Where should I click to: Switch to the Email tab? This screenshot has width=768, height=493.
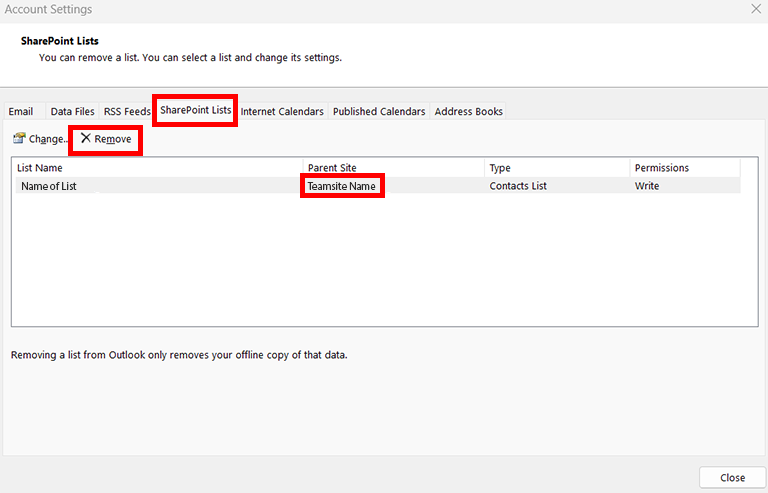point(21,112)
